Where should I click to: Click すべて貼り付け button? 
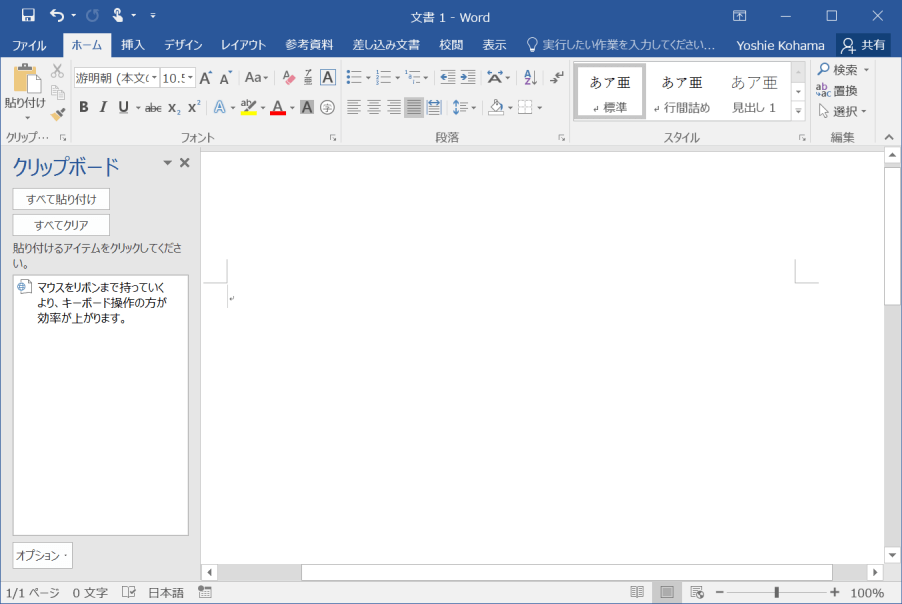click(61, 199)
